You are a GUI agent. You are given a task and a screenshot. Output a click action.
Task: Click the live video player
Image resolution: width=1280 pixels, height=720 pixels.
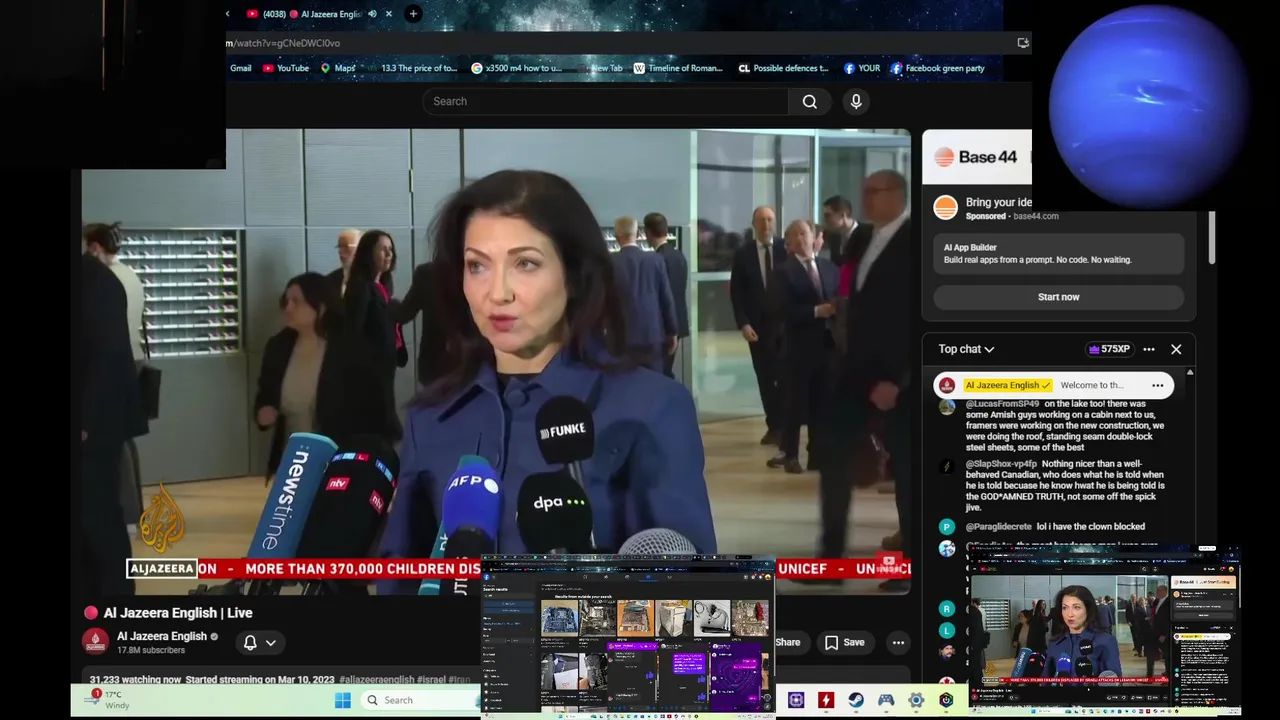click(496, 362)
